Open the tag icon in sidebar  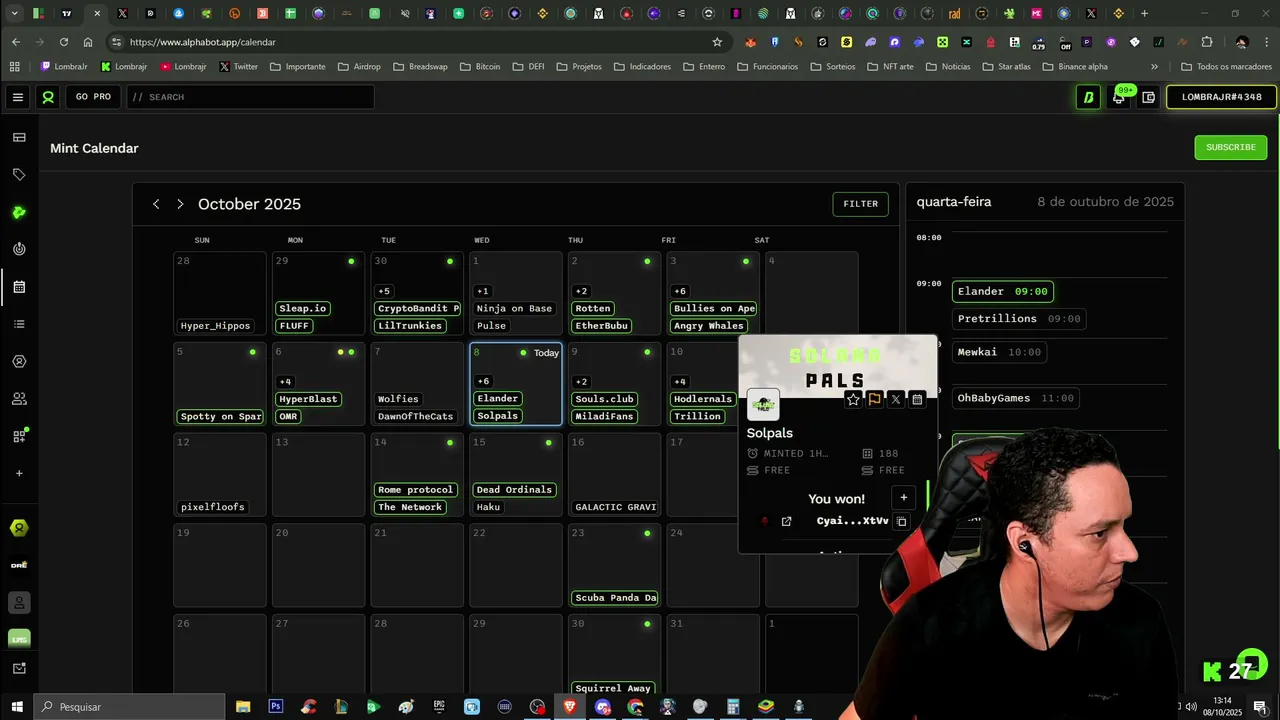click(x=19, y=175)
